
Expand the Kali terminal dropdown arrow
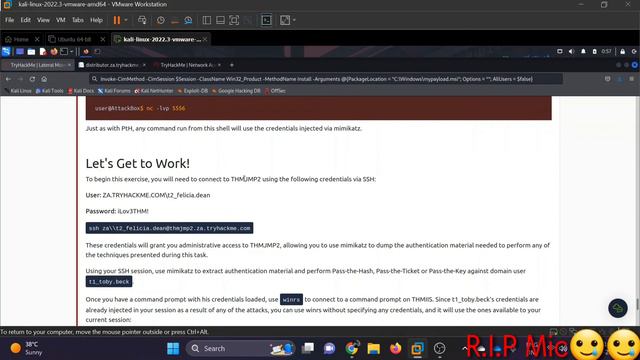point(71,51)
